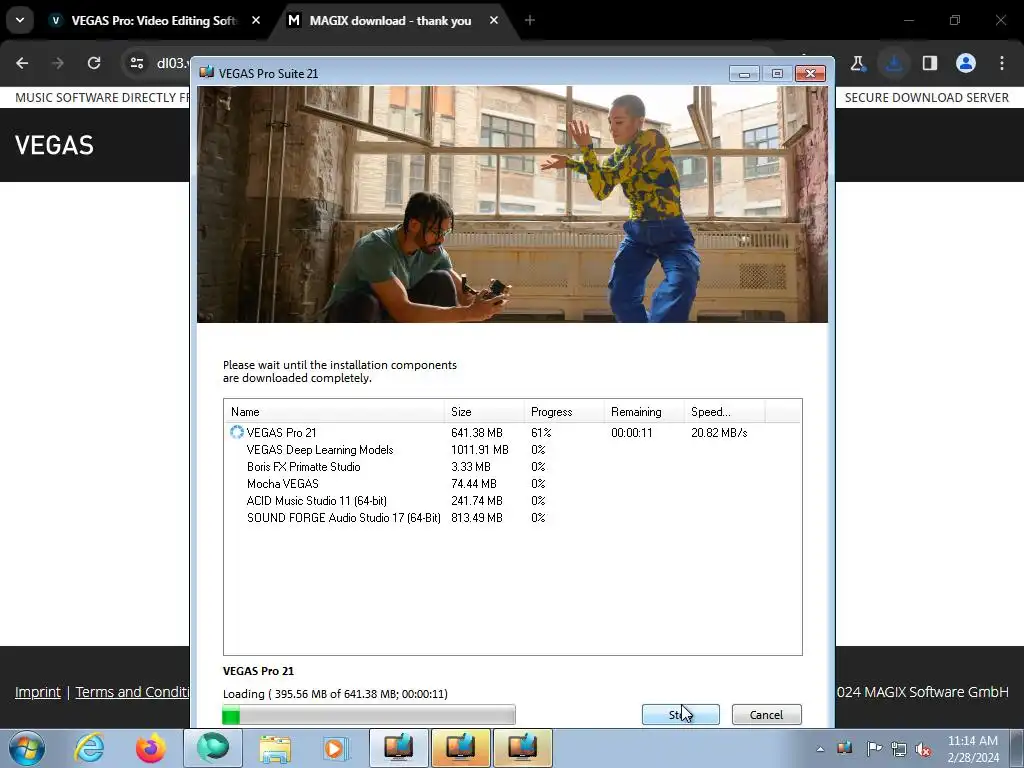The height and width of the screenshot is (768, 1024).
Task: Click the Imprint link in the footer
Action: click(x=38, y=692)
